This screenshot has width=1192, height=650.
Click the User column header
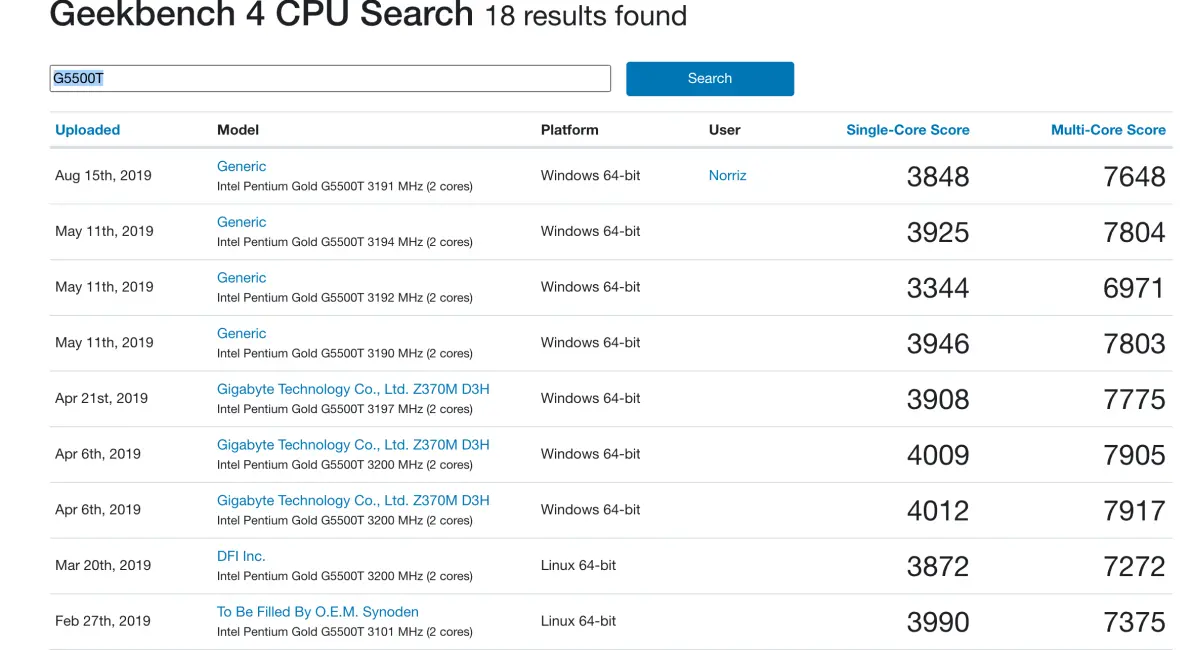724,129
